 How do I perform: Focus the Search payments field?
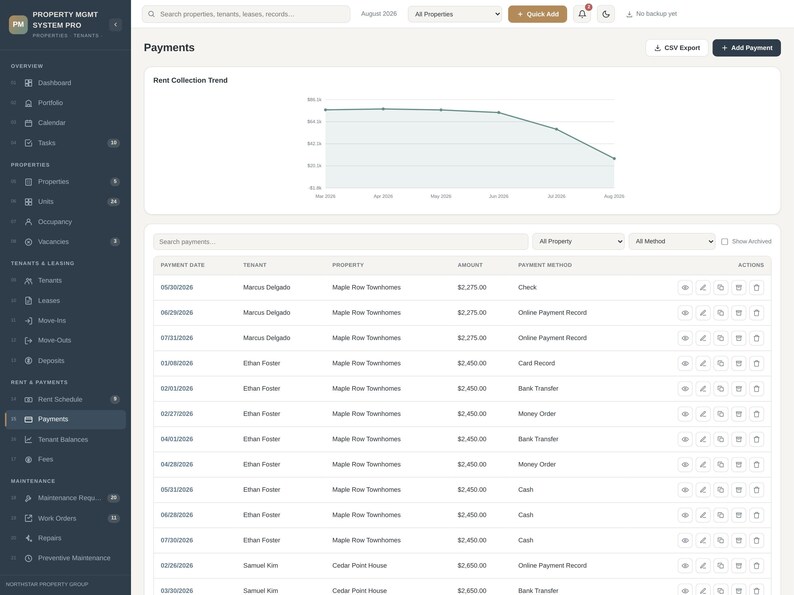pyautogui.click(x=340, y=242)
